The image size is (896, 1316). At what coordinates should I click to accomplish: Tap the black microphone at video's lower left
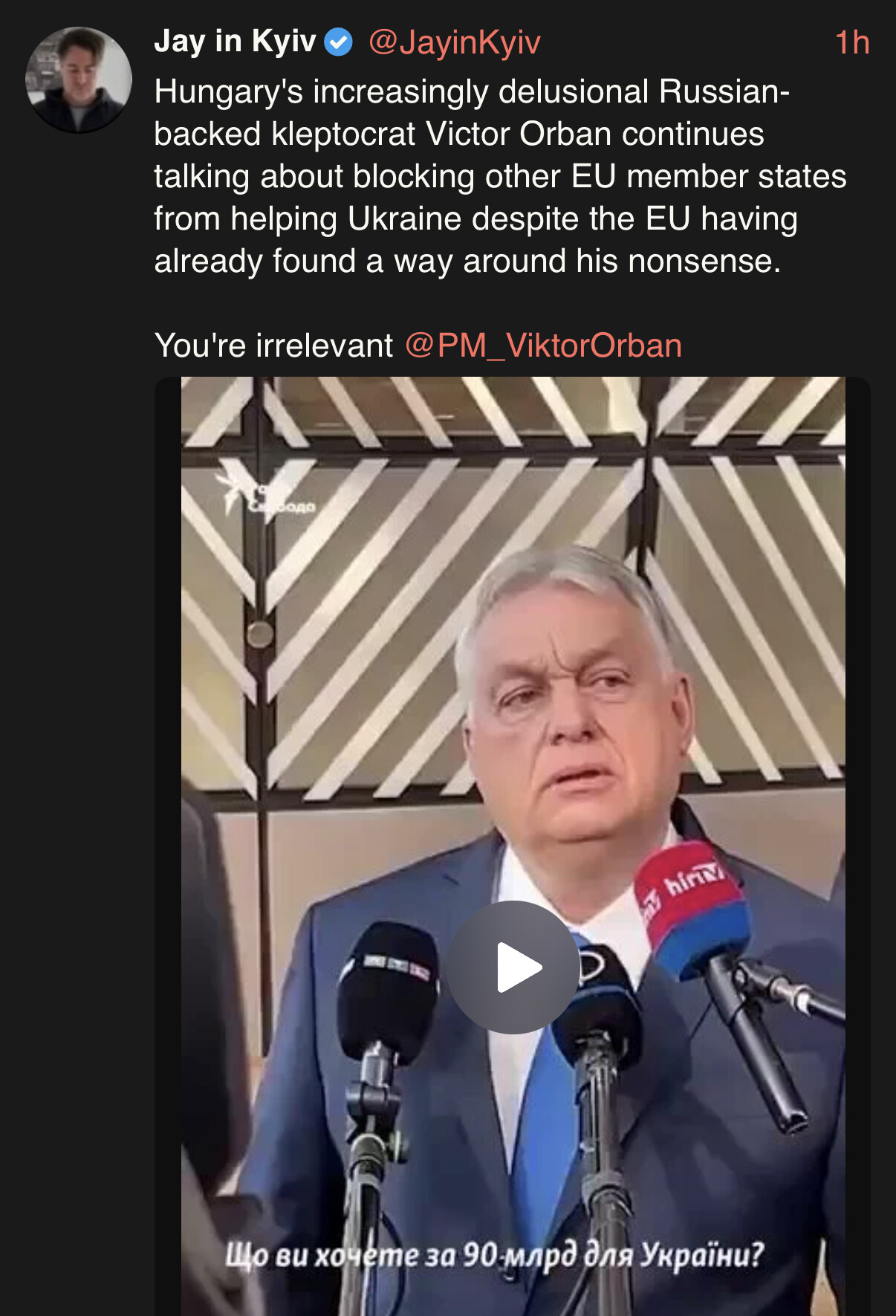(386, 988)
